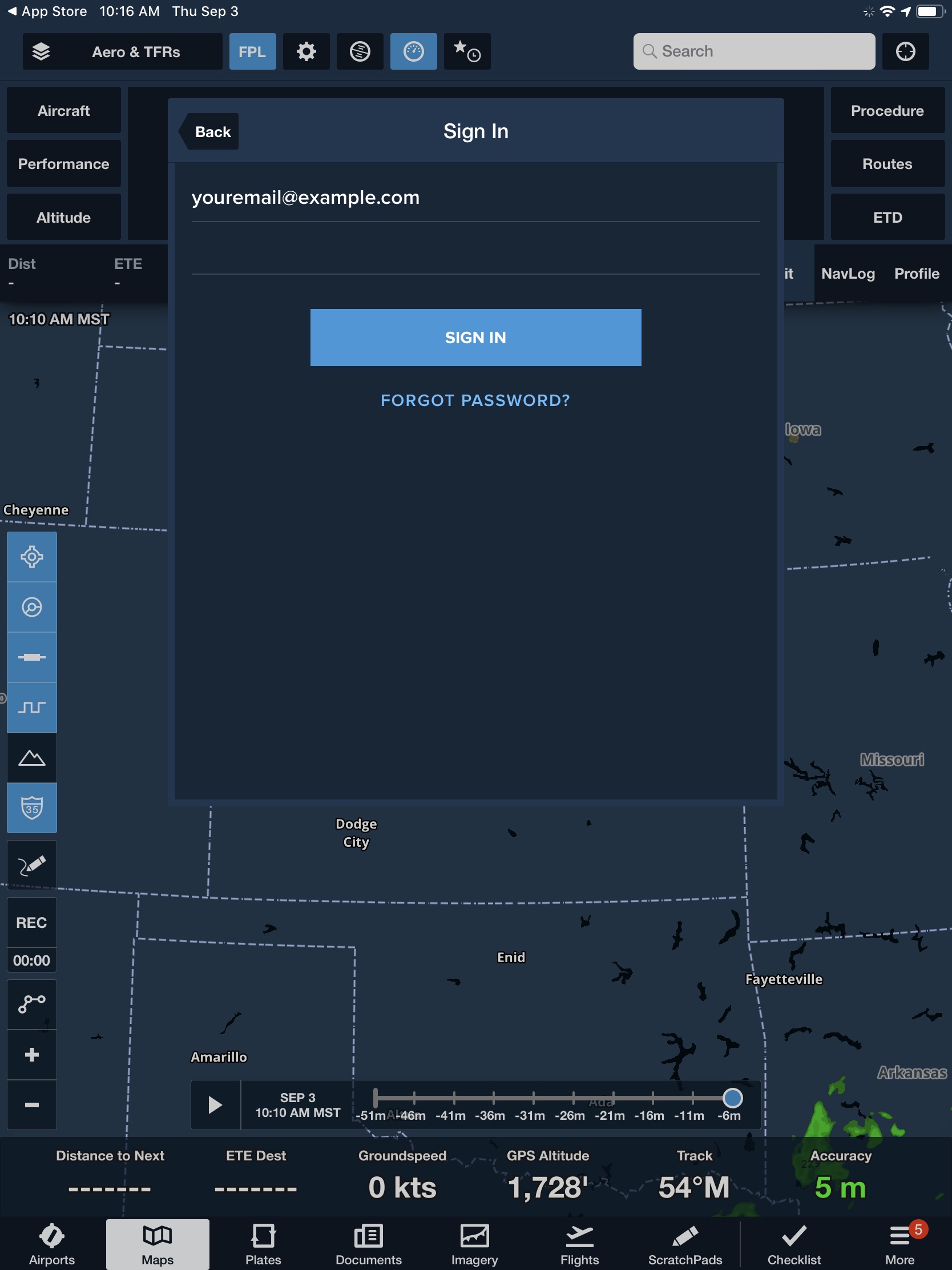Tap the Track instrument readout
The height and width of the screenshot is (1270, 952).
[x=695, y=1176]
